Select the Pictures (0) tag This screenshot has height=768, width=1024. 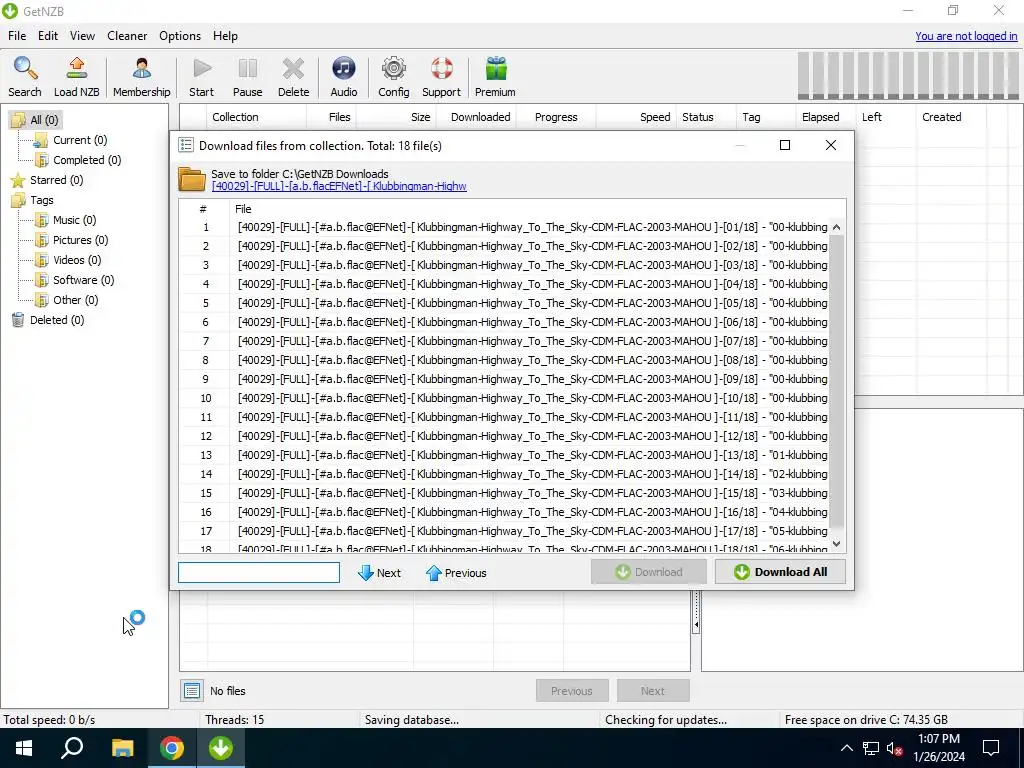coord(71,240)
